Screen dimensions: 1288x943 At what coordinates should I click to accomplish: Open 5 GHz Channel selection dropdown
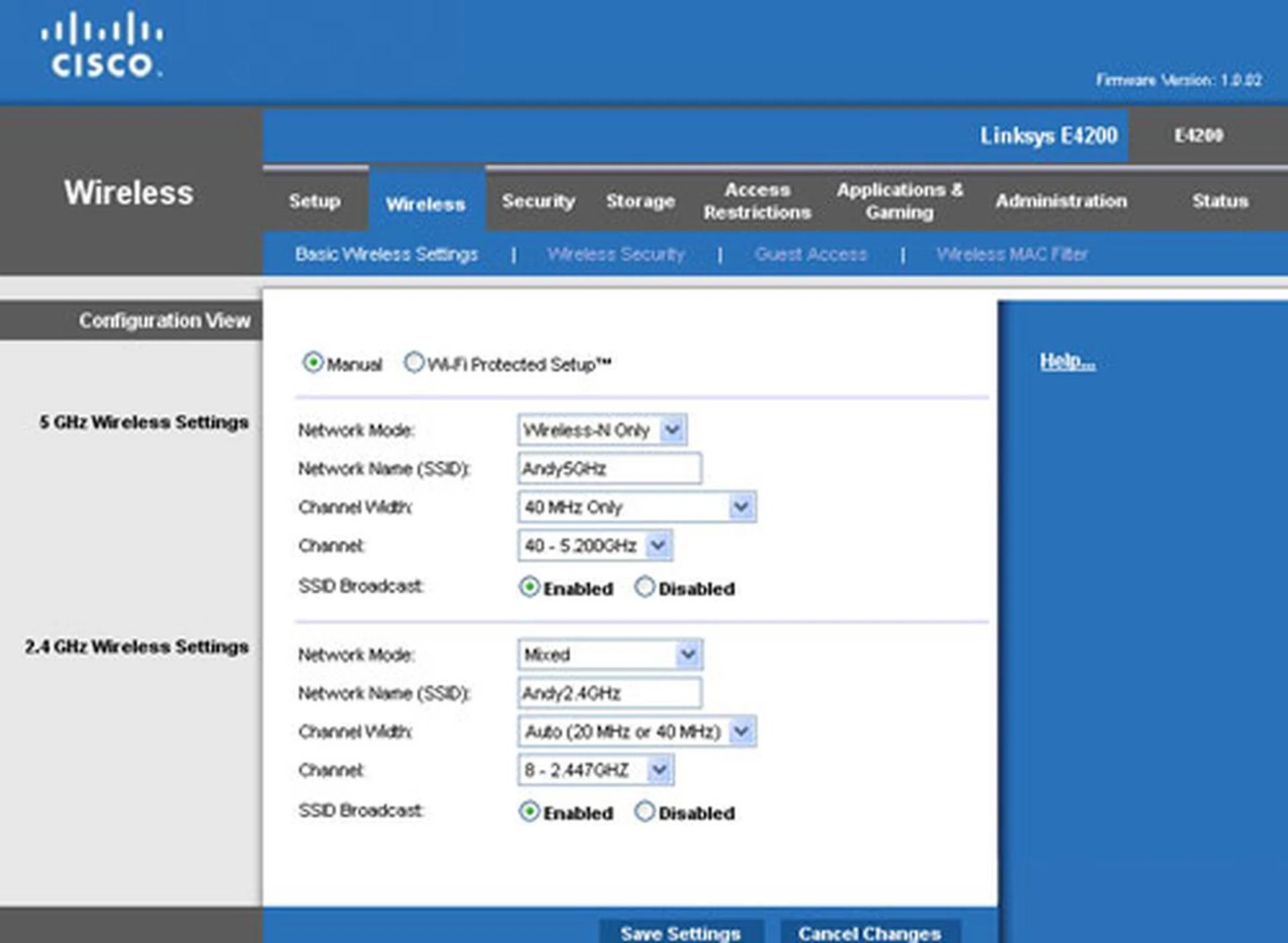(658, 546)
